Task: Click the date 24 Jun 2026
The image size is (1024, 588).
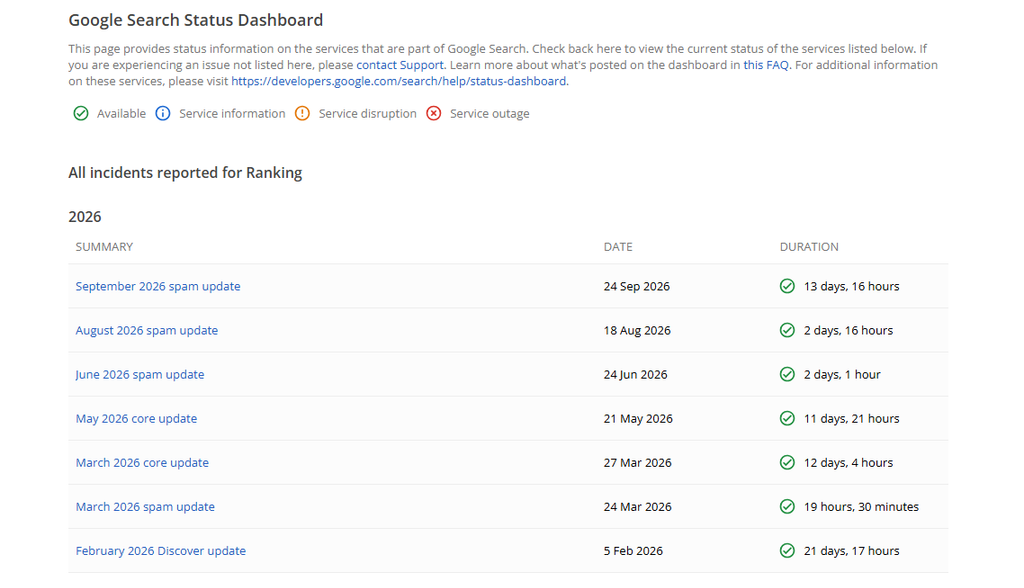Action: [x=635, y=374]
